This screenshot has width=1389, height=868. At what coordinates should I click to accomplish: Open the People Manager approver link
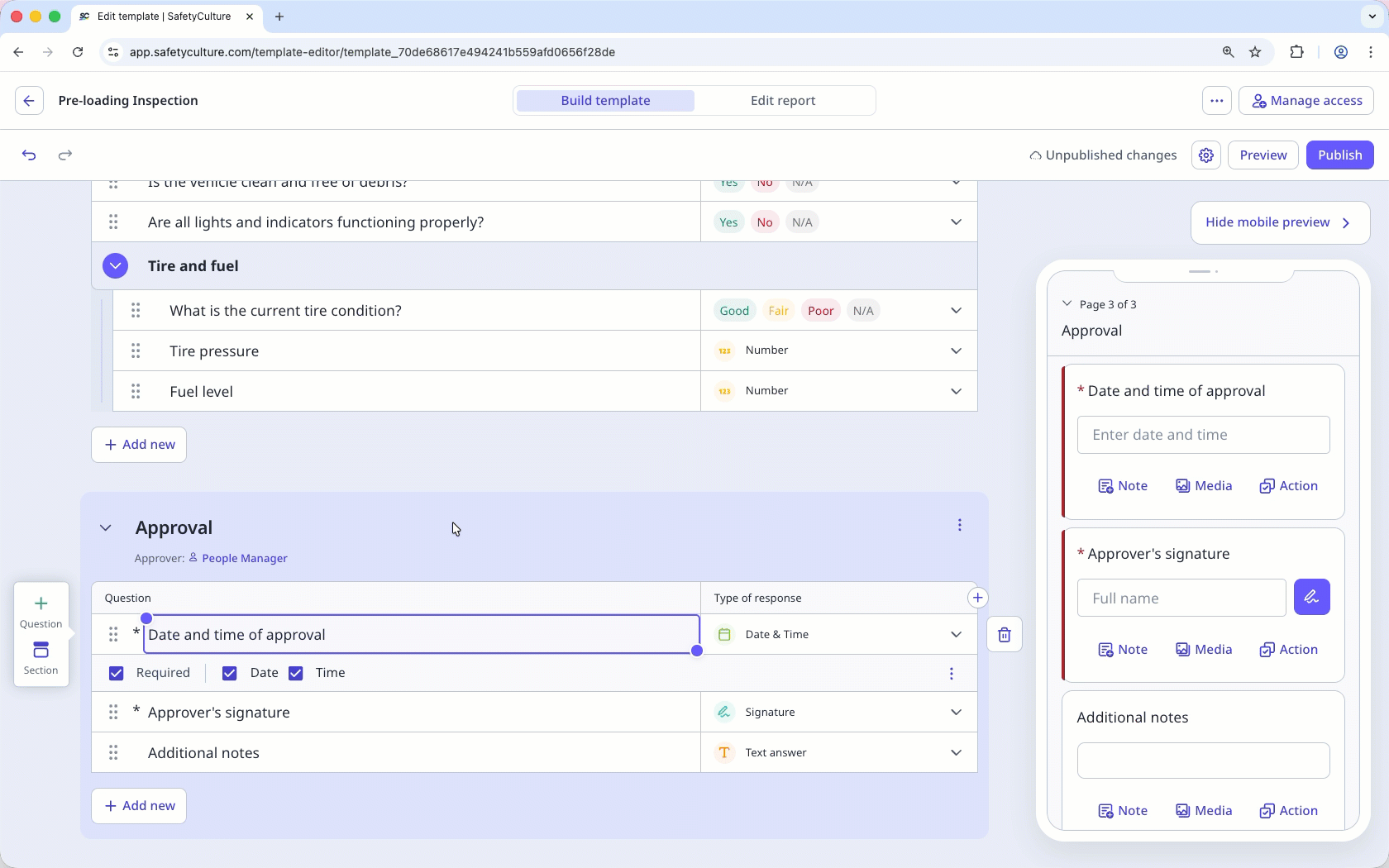[238, 559]
